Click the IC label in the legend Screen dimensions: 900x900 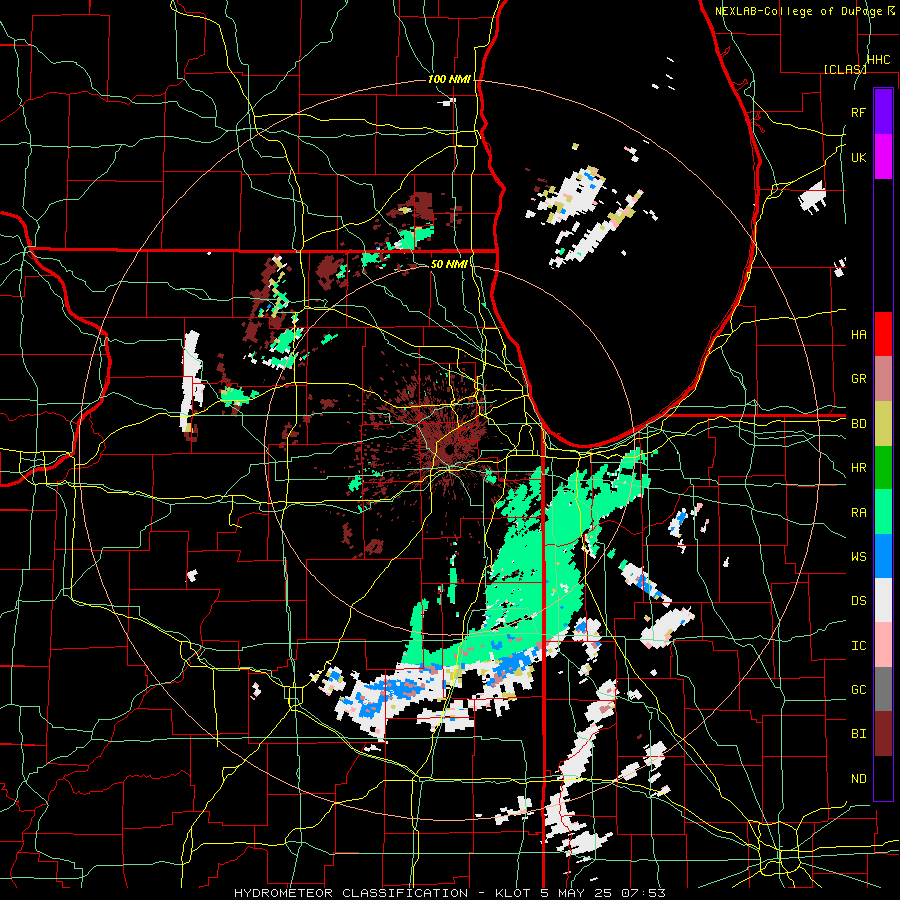[858, 646]
